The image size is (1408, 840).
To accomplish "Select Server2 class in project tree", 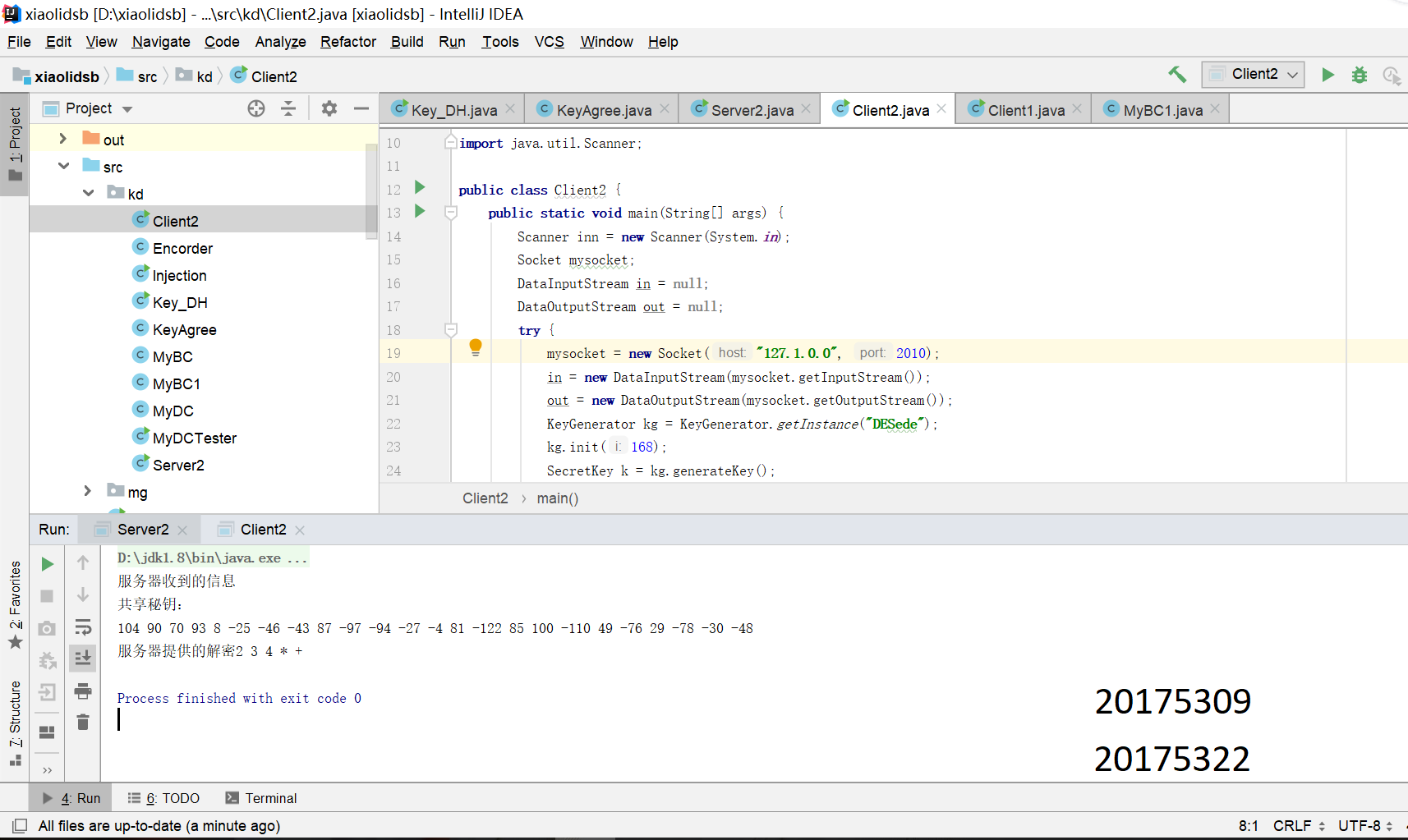I will tap(178, 465).
